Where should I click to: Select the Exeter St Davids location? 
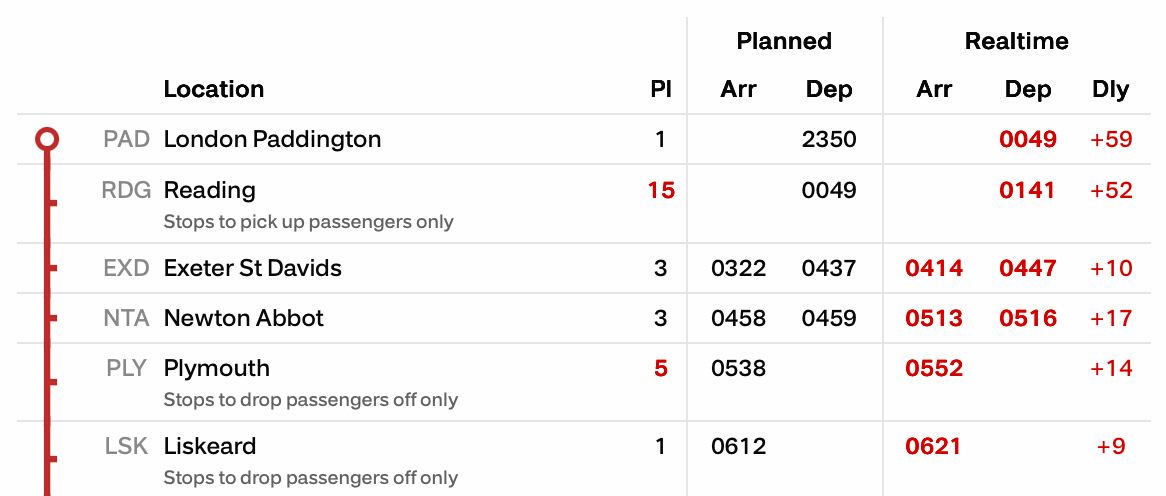pos(252,268)
